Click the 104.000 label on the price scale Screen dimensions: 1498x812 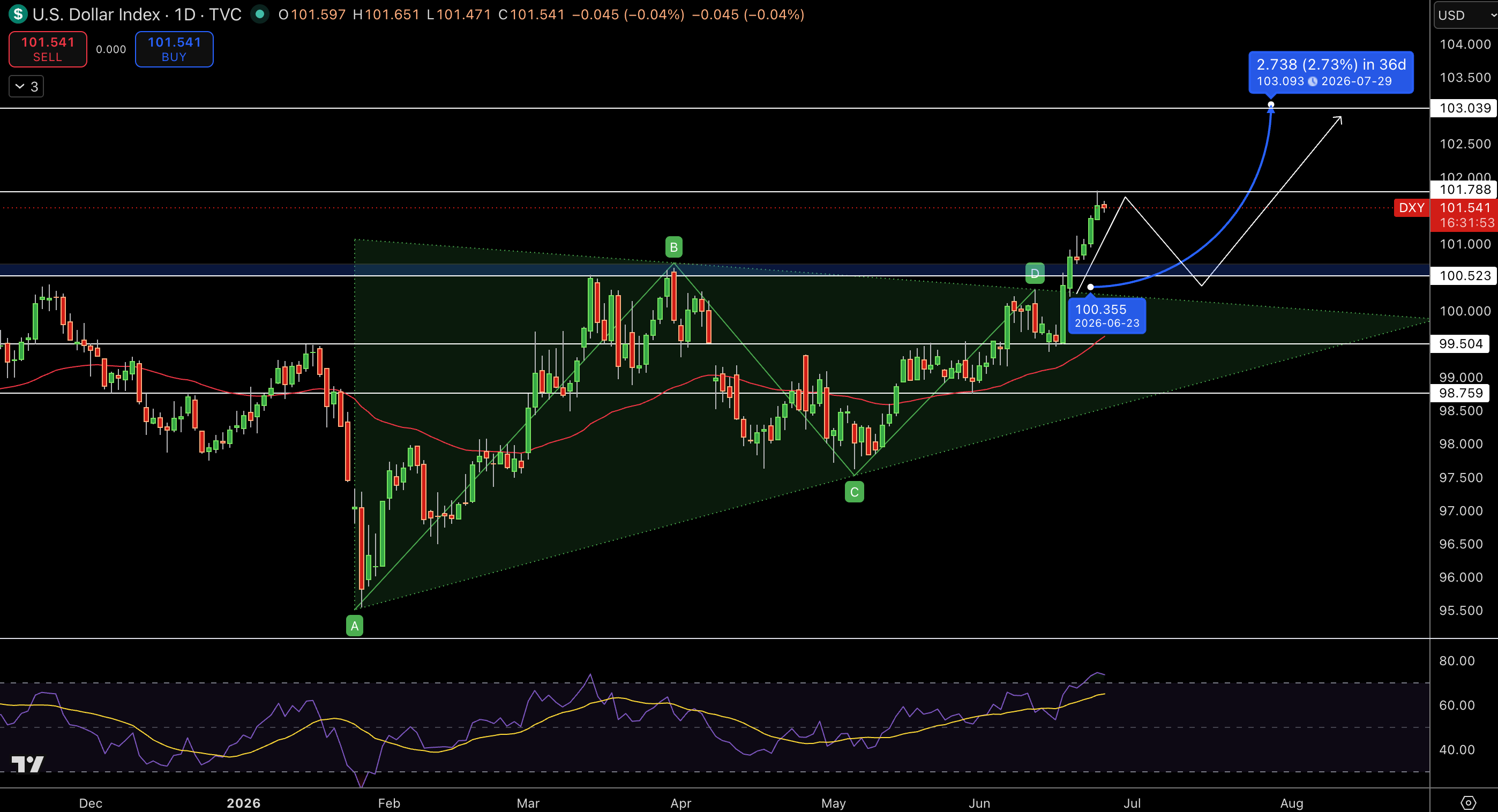(1465, 44)
